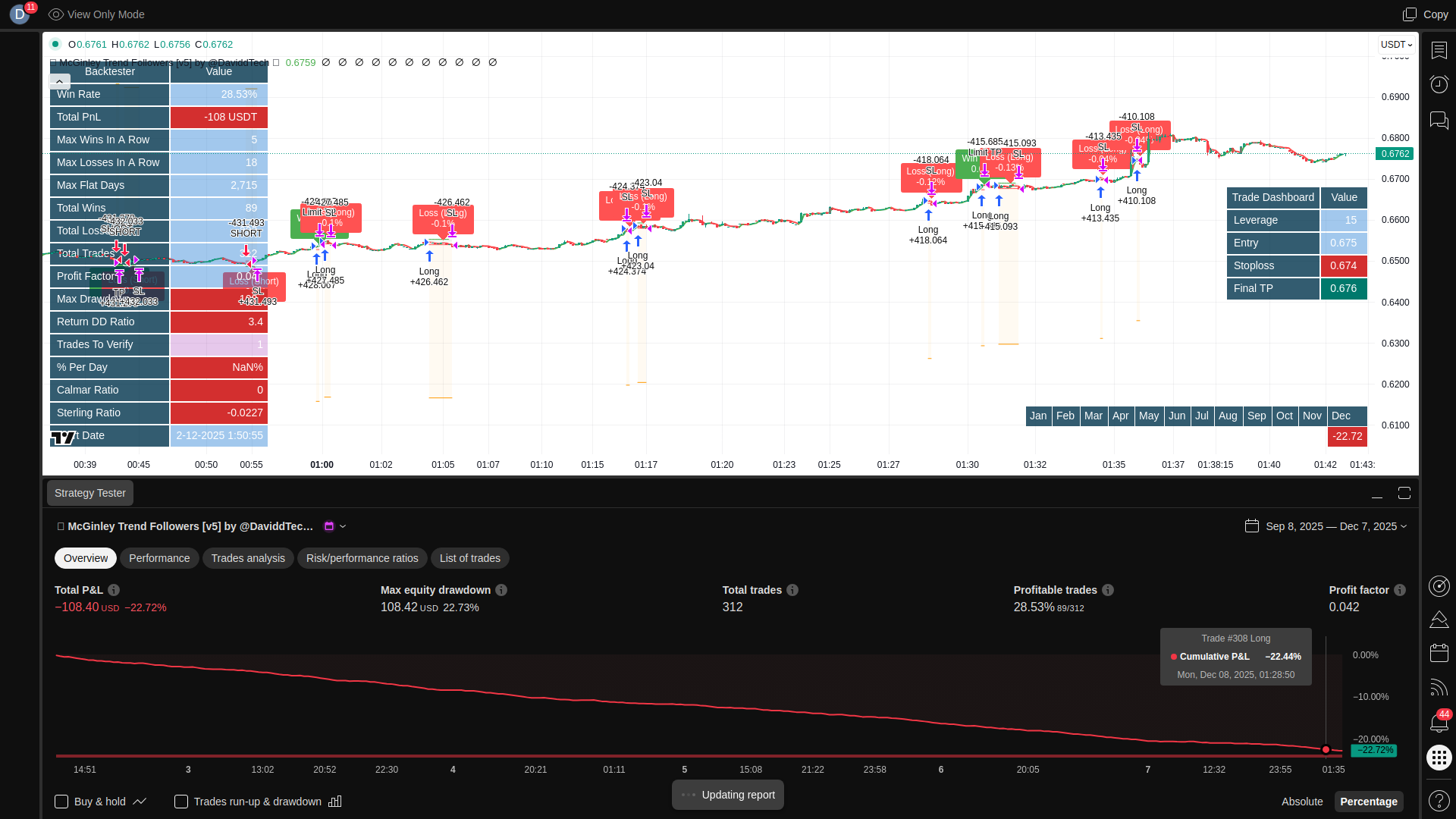Open the help question mark icon
1456x819 pixels.
pyautogui.click(x=1439, y=801)
